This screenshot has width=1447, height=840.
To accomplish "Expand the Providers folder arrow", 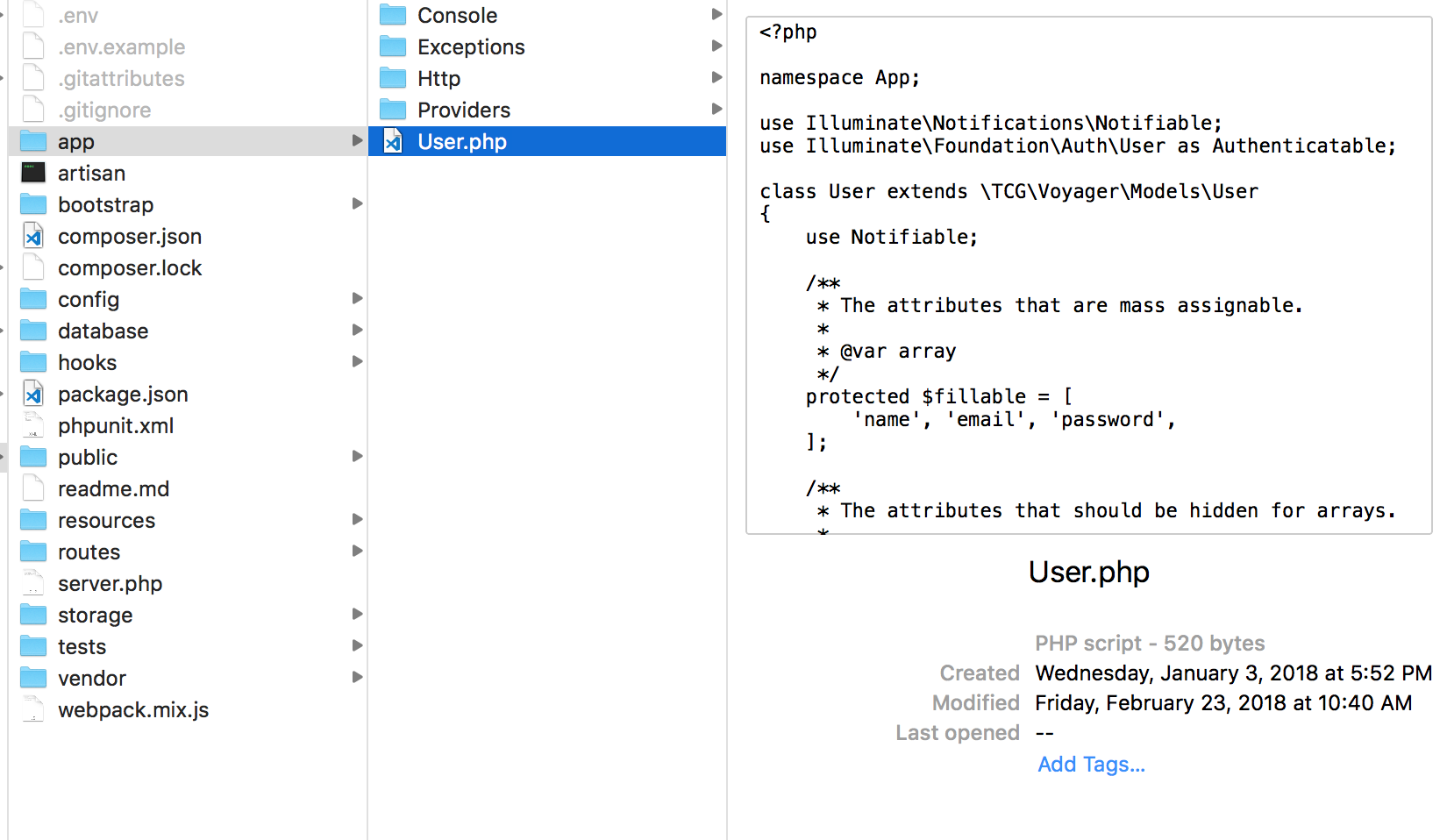I will pyautogui.click(x=717, y=109).
